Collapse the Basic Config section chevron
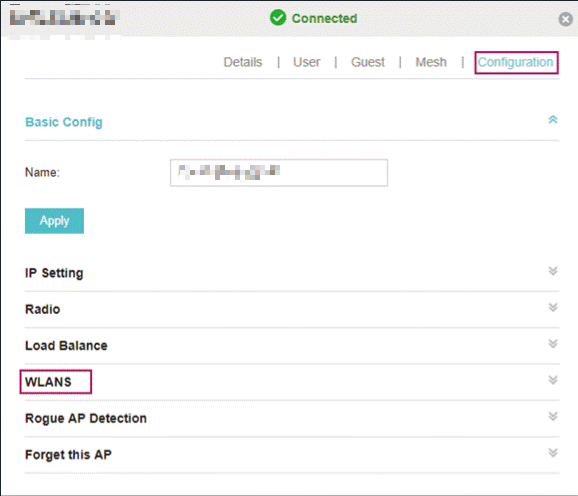This screenshot has height=496, width=578. (553, 119)
